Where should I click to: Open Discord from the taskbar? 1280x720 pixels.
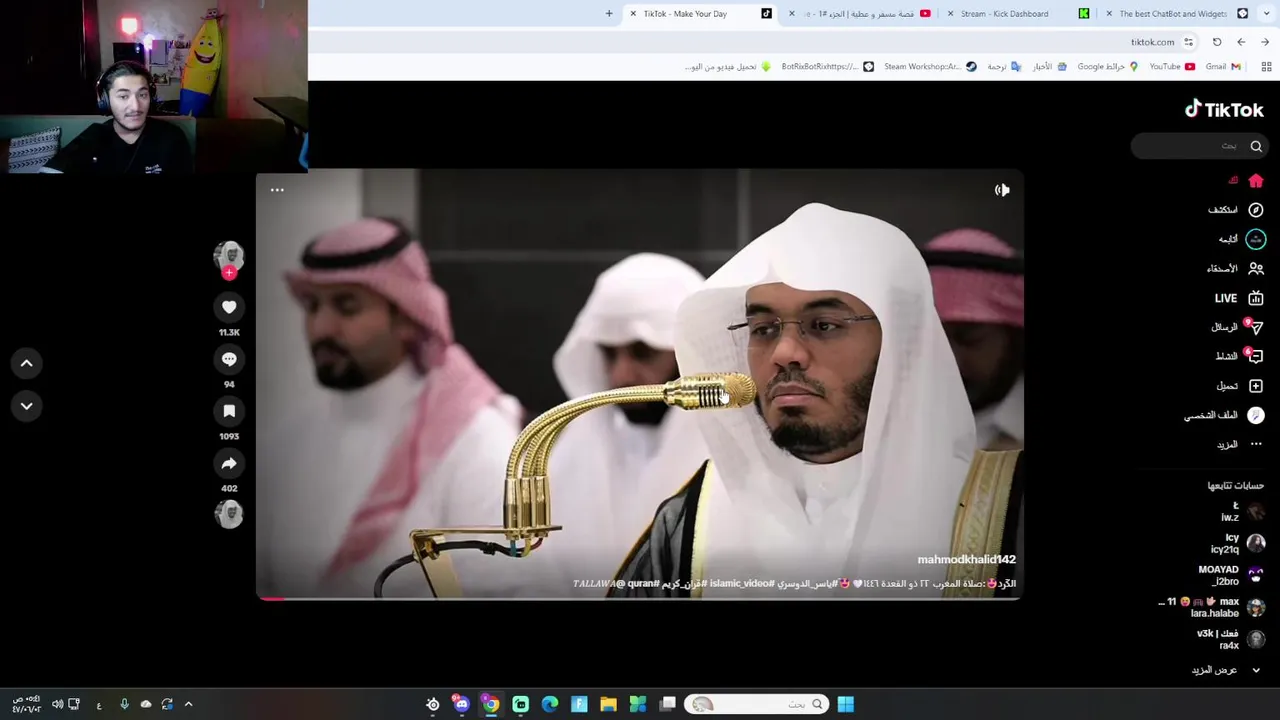[461, 704]
